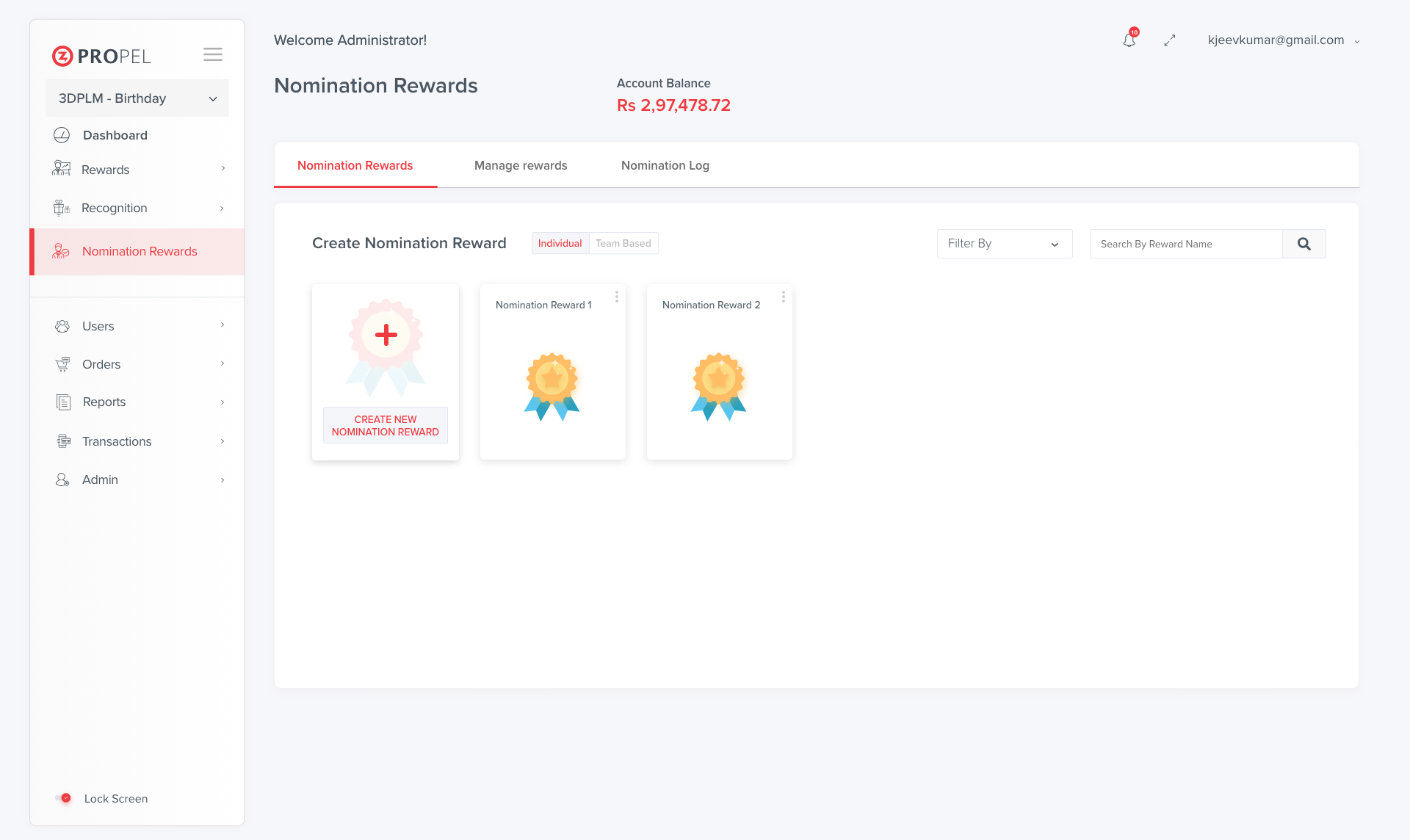
Task: Expand the kjeevkumar@gmail.com account menu
Action: pyautogui.click(x=1359, y=40)
